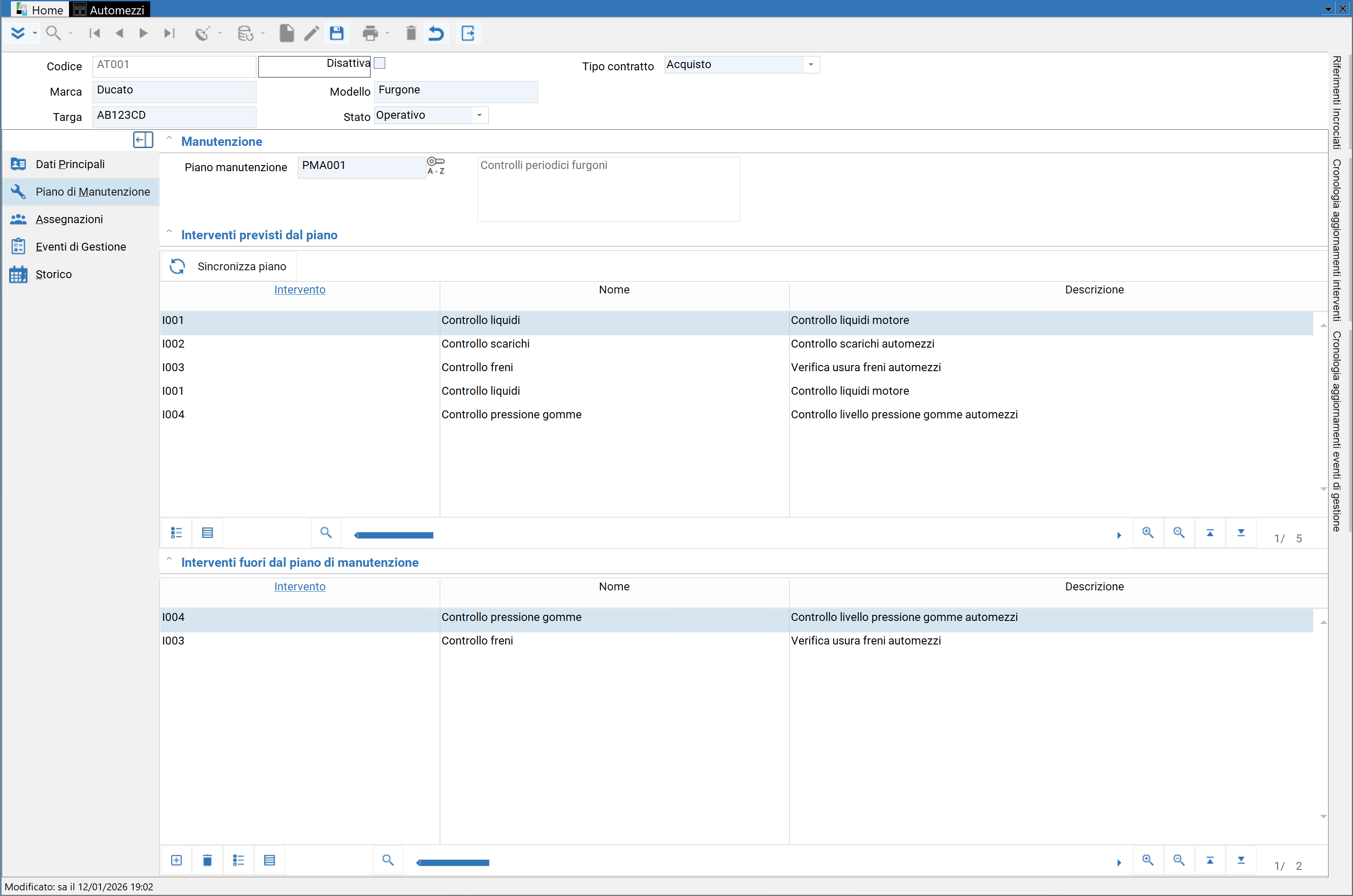Switch to the Home tab

40,9
